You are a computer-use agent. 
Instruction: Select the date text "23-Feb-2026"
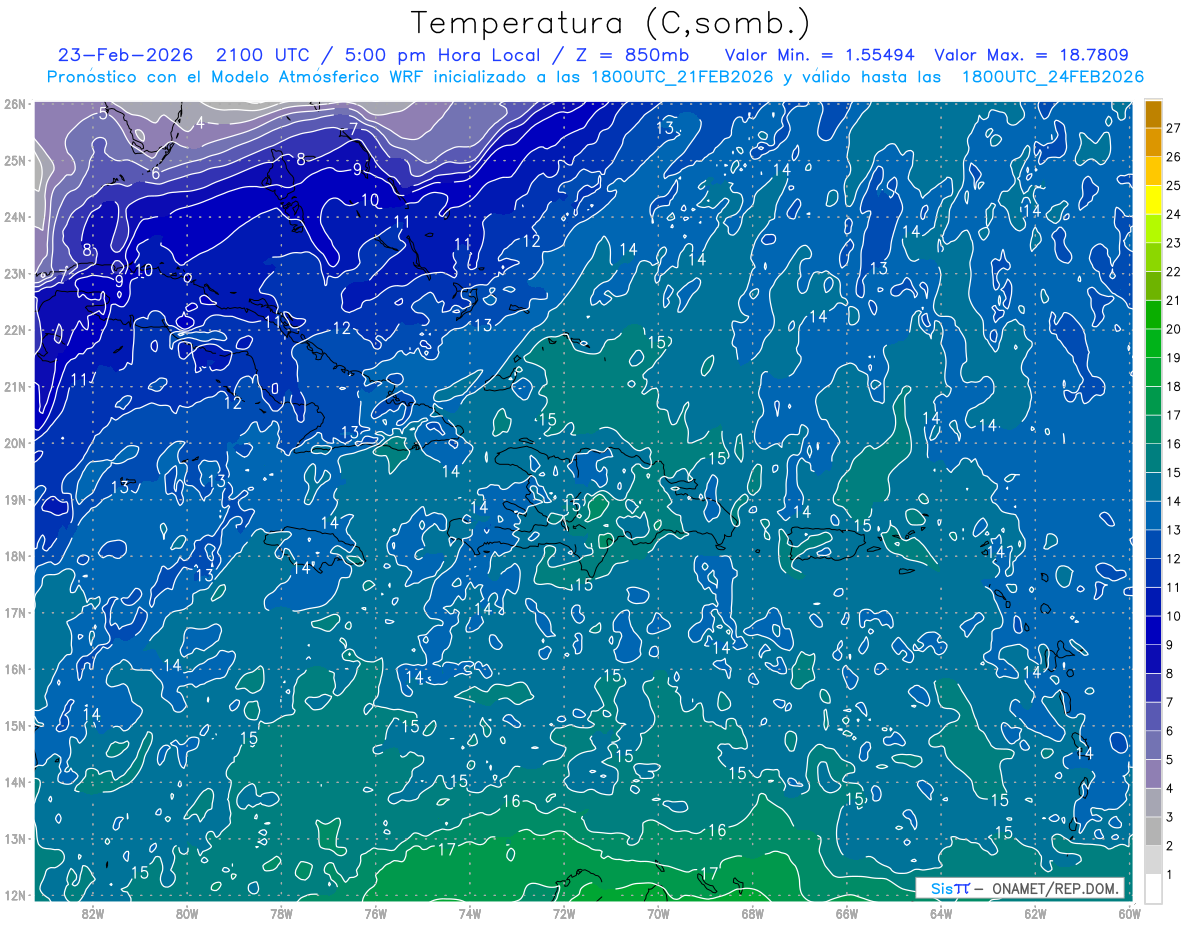click(128, 55)
